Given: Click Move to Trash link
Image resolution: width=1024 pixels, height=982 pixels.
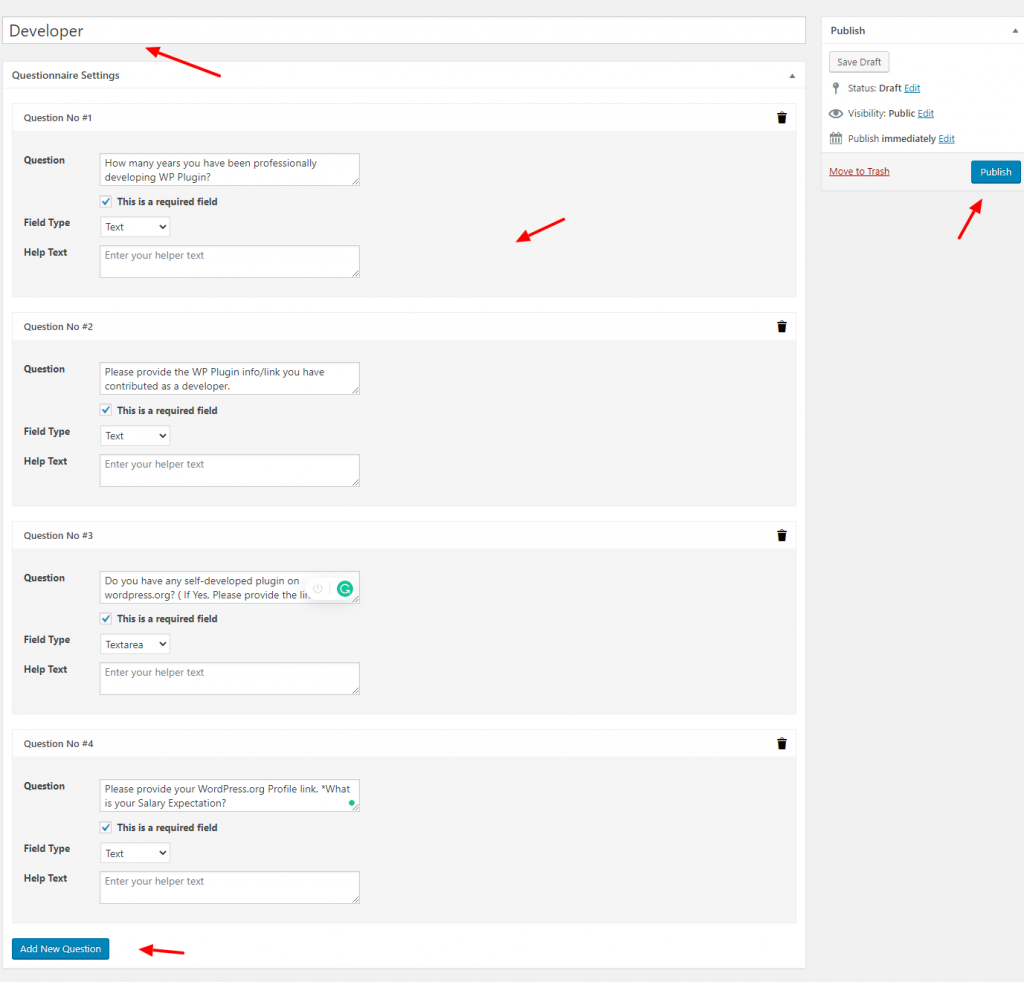Looking at the screenshot, I should (859, 171).
